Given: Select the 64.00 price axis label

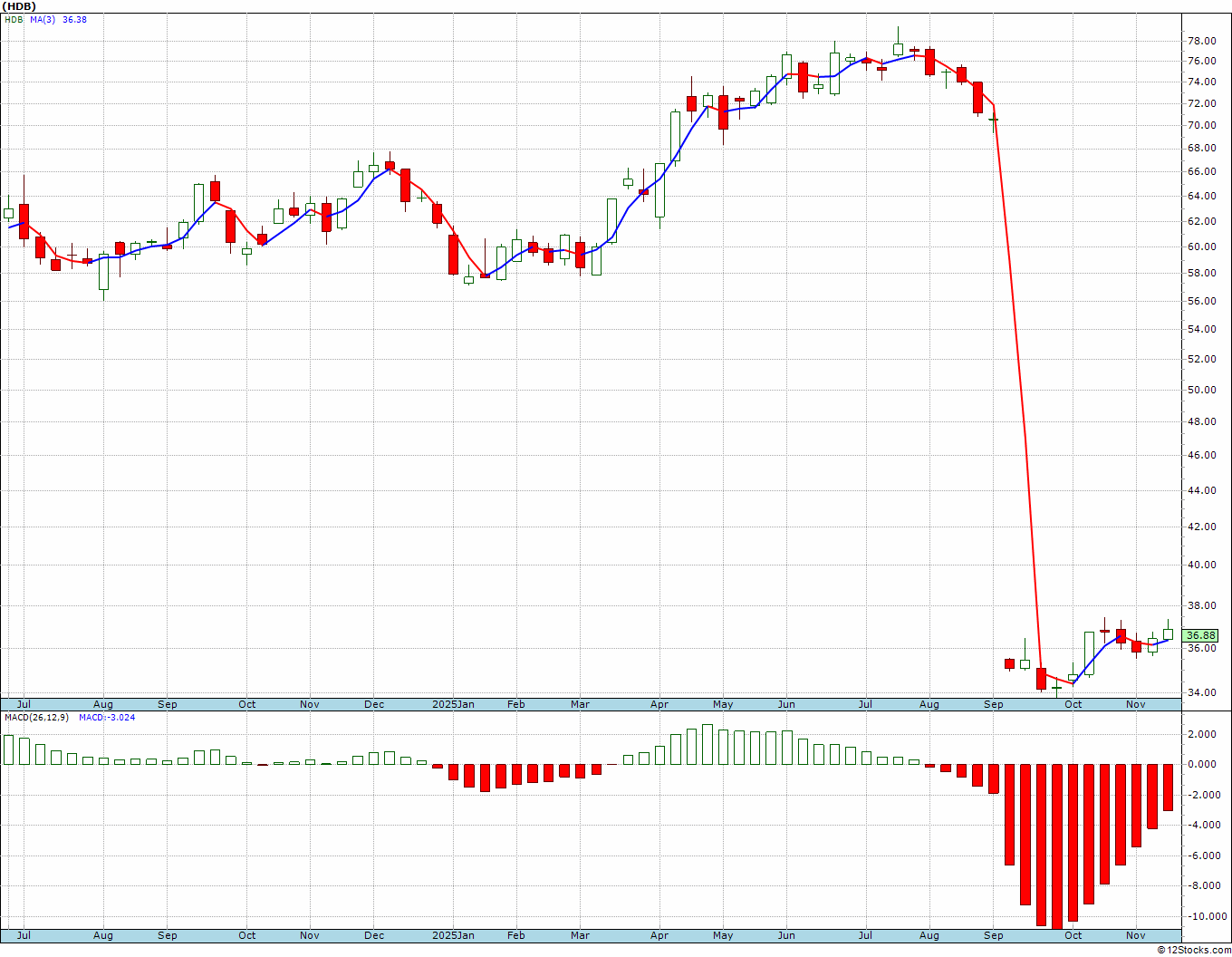Looking at the screenshot, I should (x=1201, y=196).
